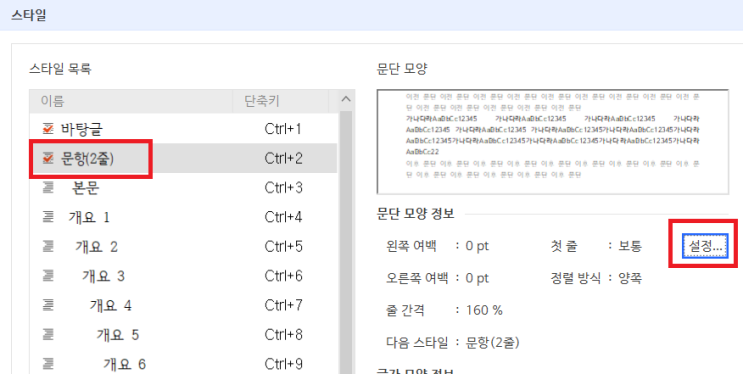Screen dimensions: 743x374
Task: Click the 다음 스타일 문항(2줄) value
Action: coord(492,342)
